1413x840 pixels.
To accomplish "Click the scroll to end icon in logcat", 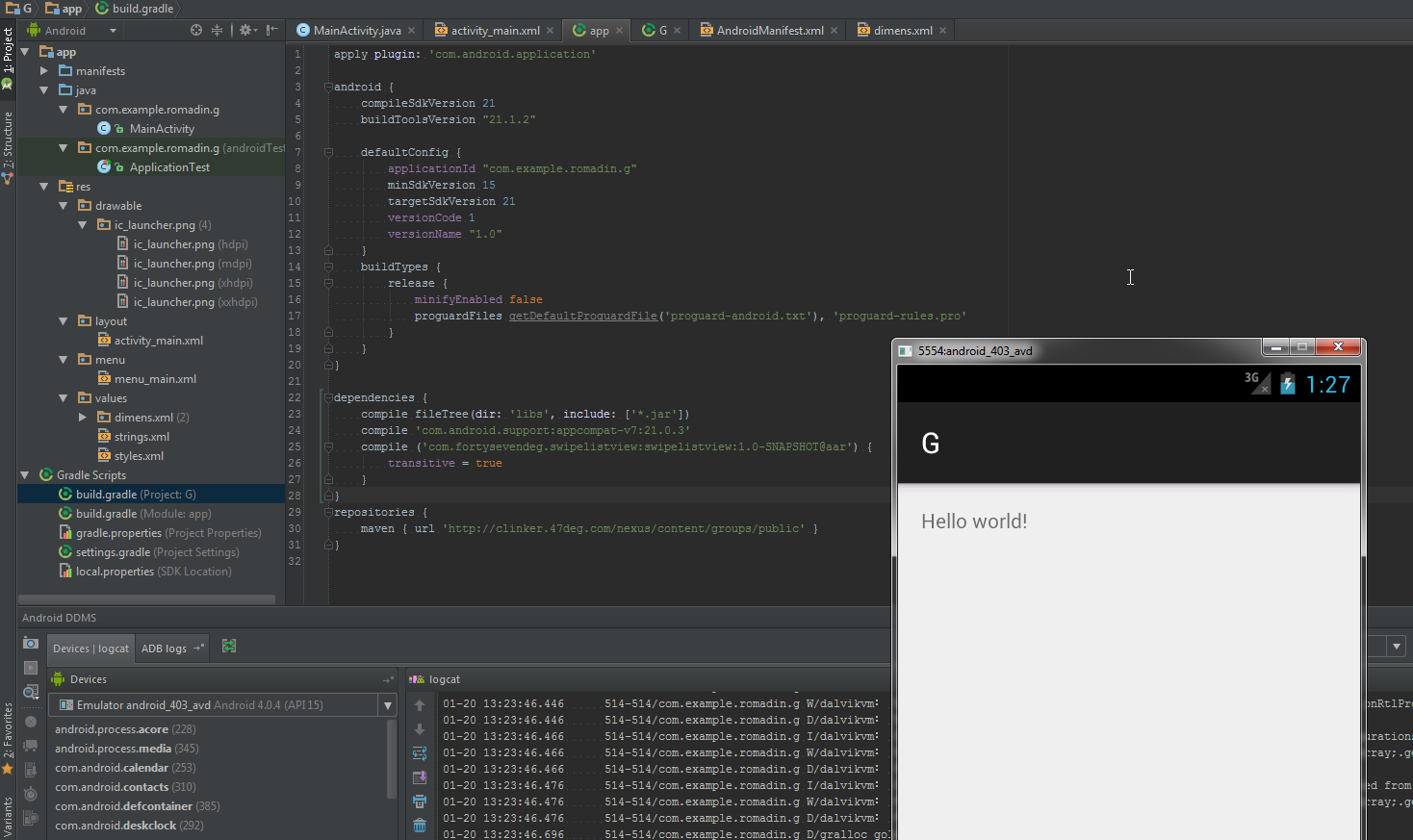I will pyautogui.click(x=420, y=777).
